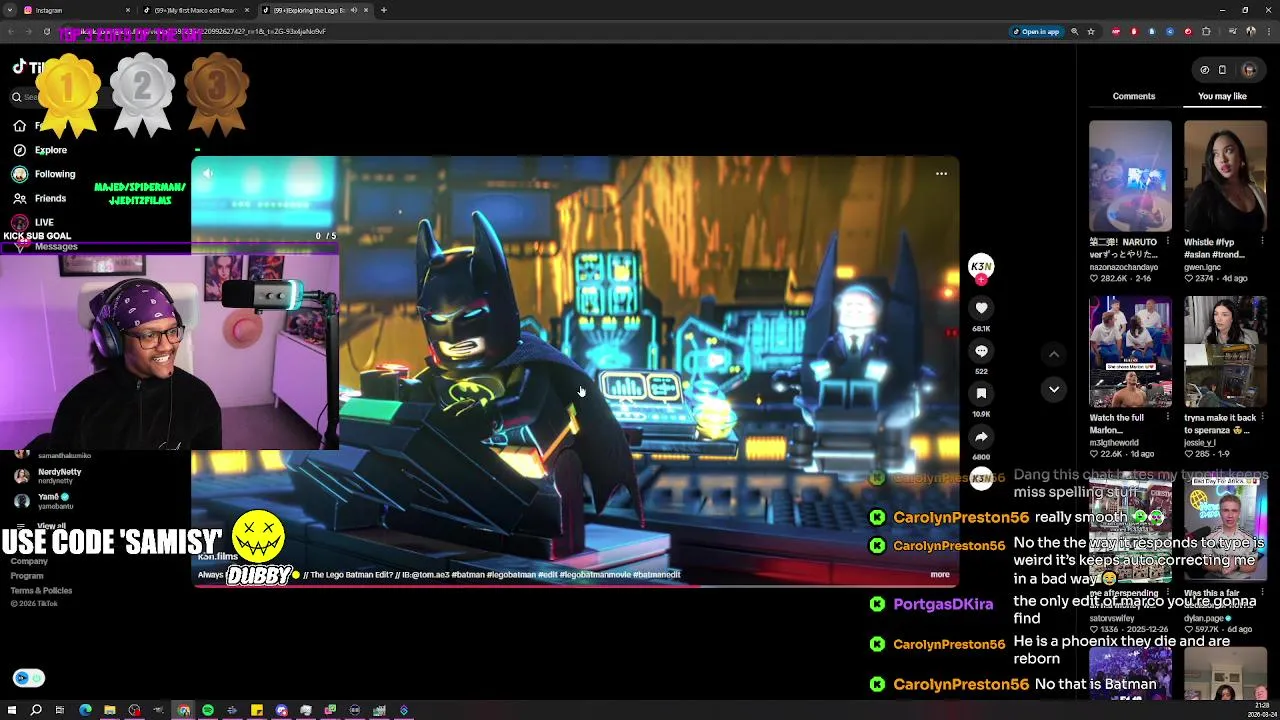Bookmark this page with the star icon
This screenshot has height=720, width=1280.
pyautogui.click(x=1091, y=31)
